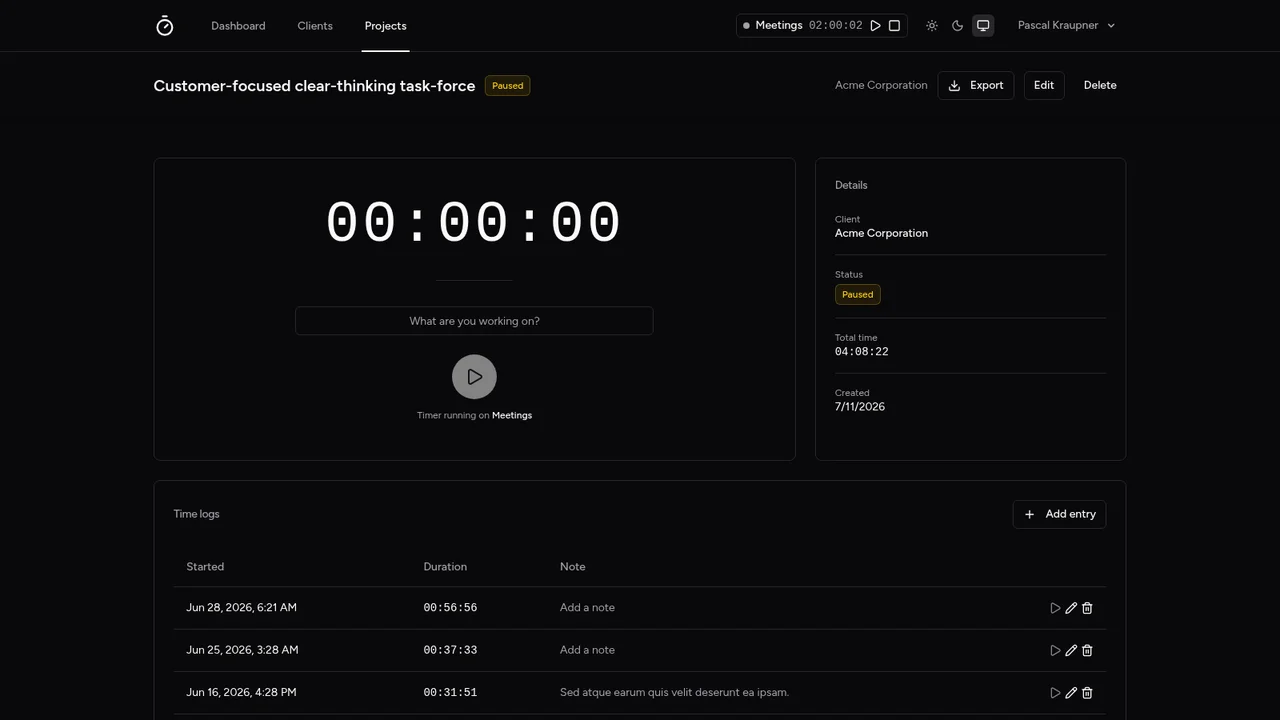Edit the Jun 25 time entry

pos(1071,650)
